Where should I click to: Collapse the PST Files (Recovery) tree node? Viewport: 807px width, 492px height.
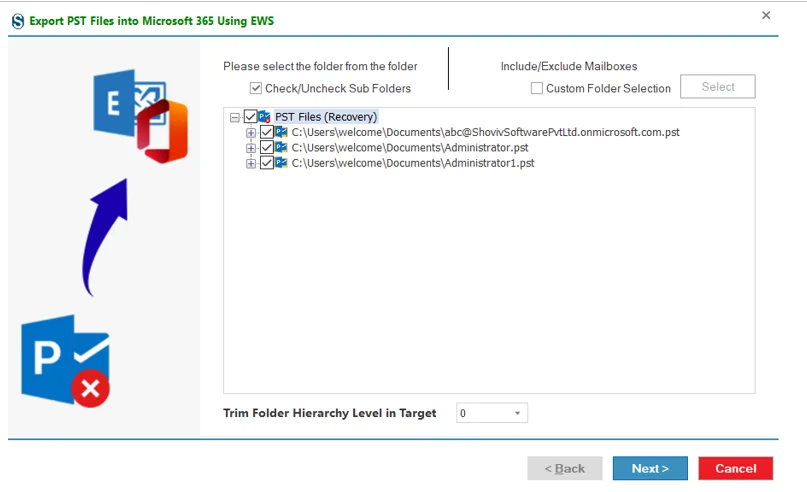click(235, 117)
